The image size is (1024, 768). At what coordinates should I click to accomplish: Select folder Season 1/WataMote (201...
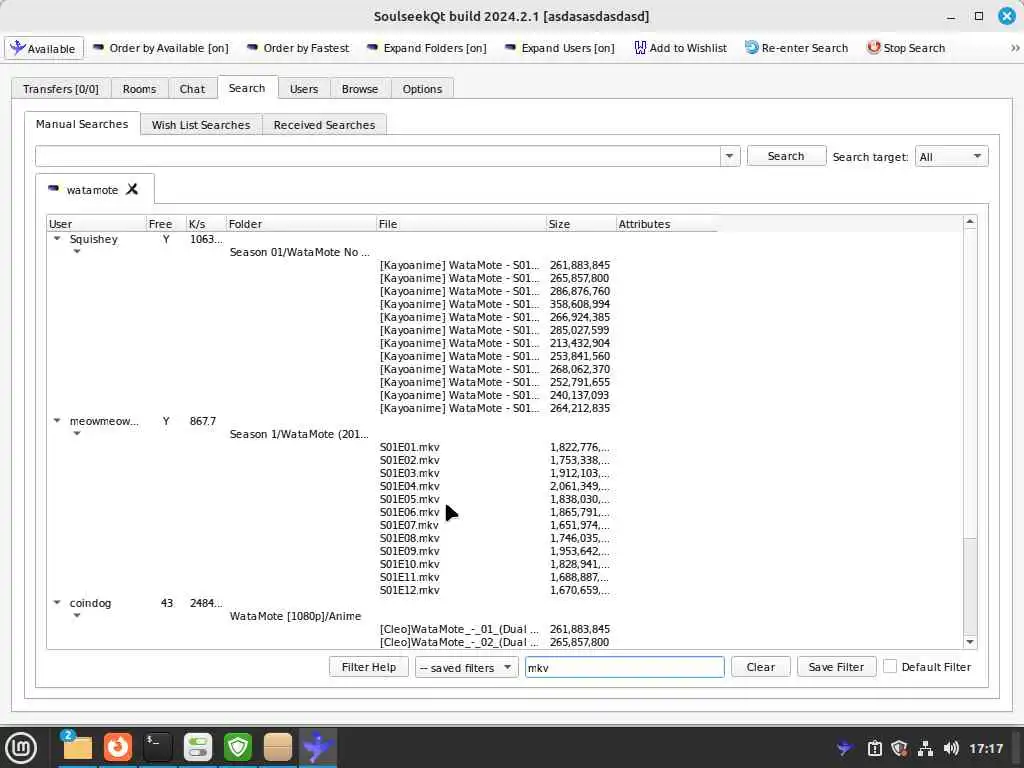pyautogui.click(x=299, y=434)
